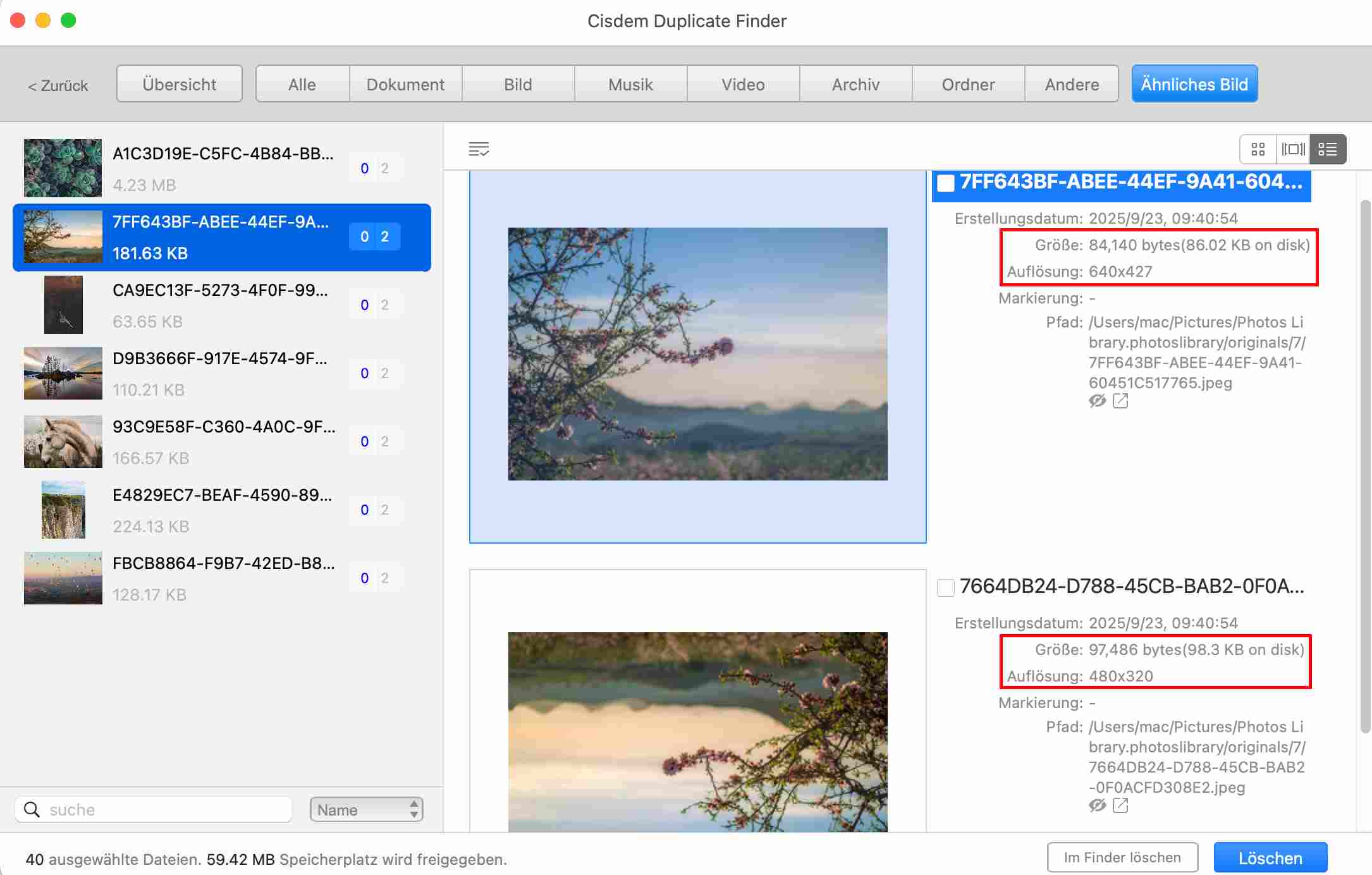Switch to list detail view
Image resolution: width=1372 pixels, height=875 pixels.
click(x=1328, y=149)
